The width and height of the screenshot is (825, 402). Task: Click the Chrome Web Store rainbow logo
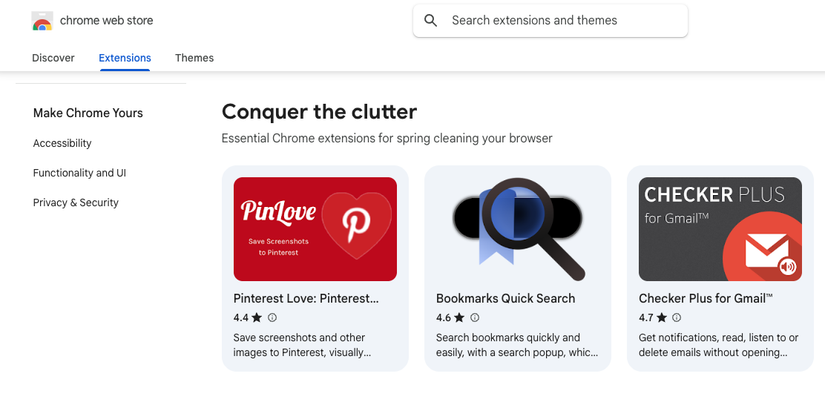[x=42, y=21]
